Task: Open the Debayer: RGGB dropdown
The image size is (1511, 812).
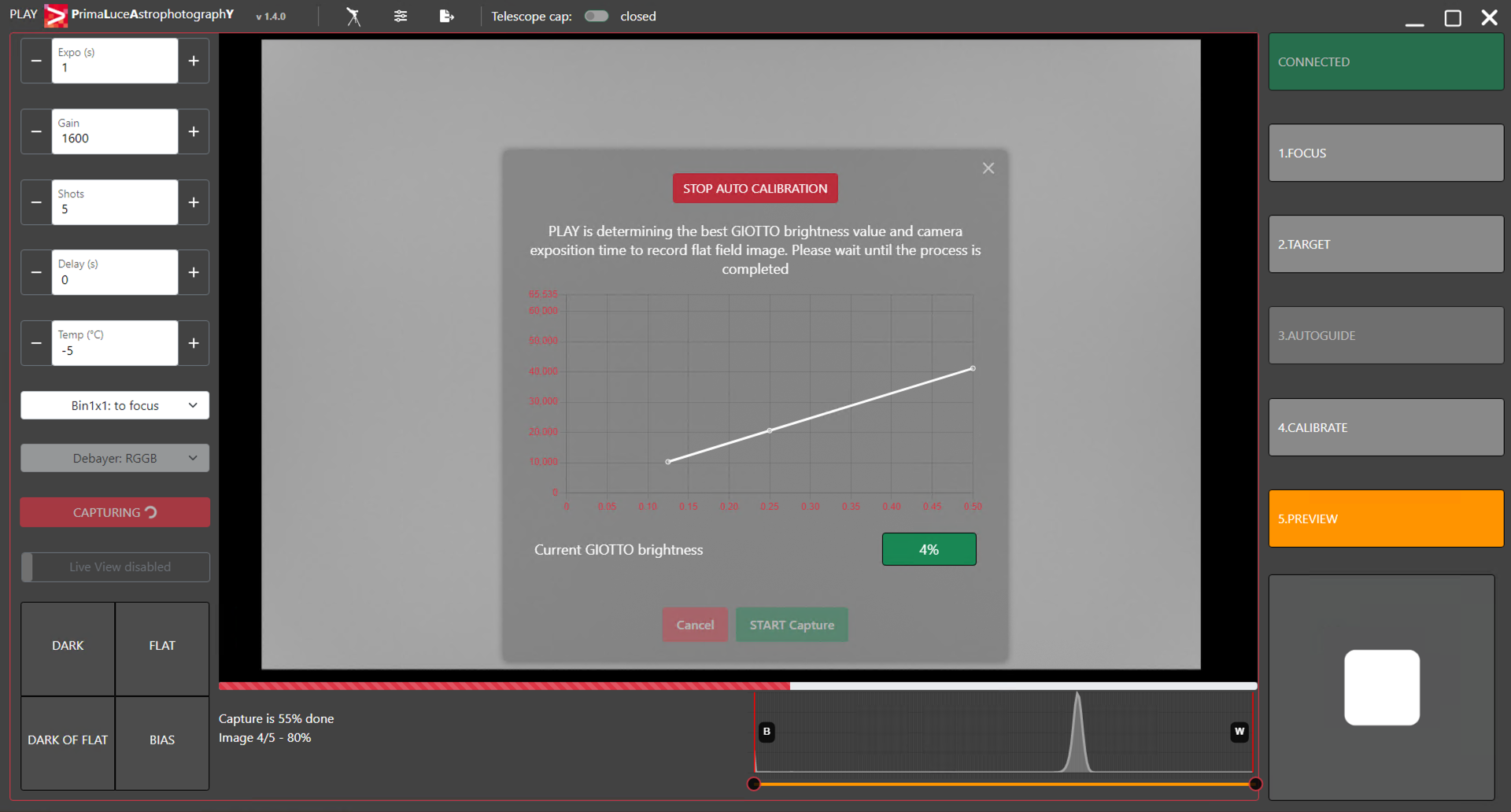Action: pyautogui.click(x=115, y=458)
